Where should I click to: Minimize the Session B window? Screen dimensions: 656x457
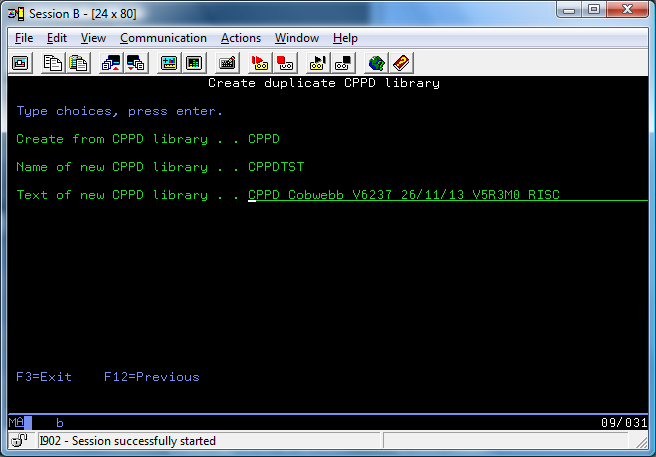[569, 10]
